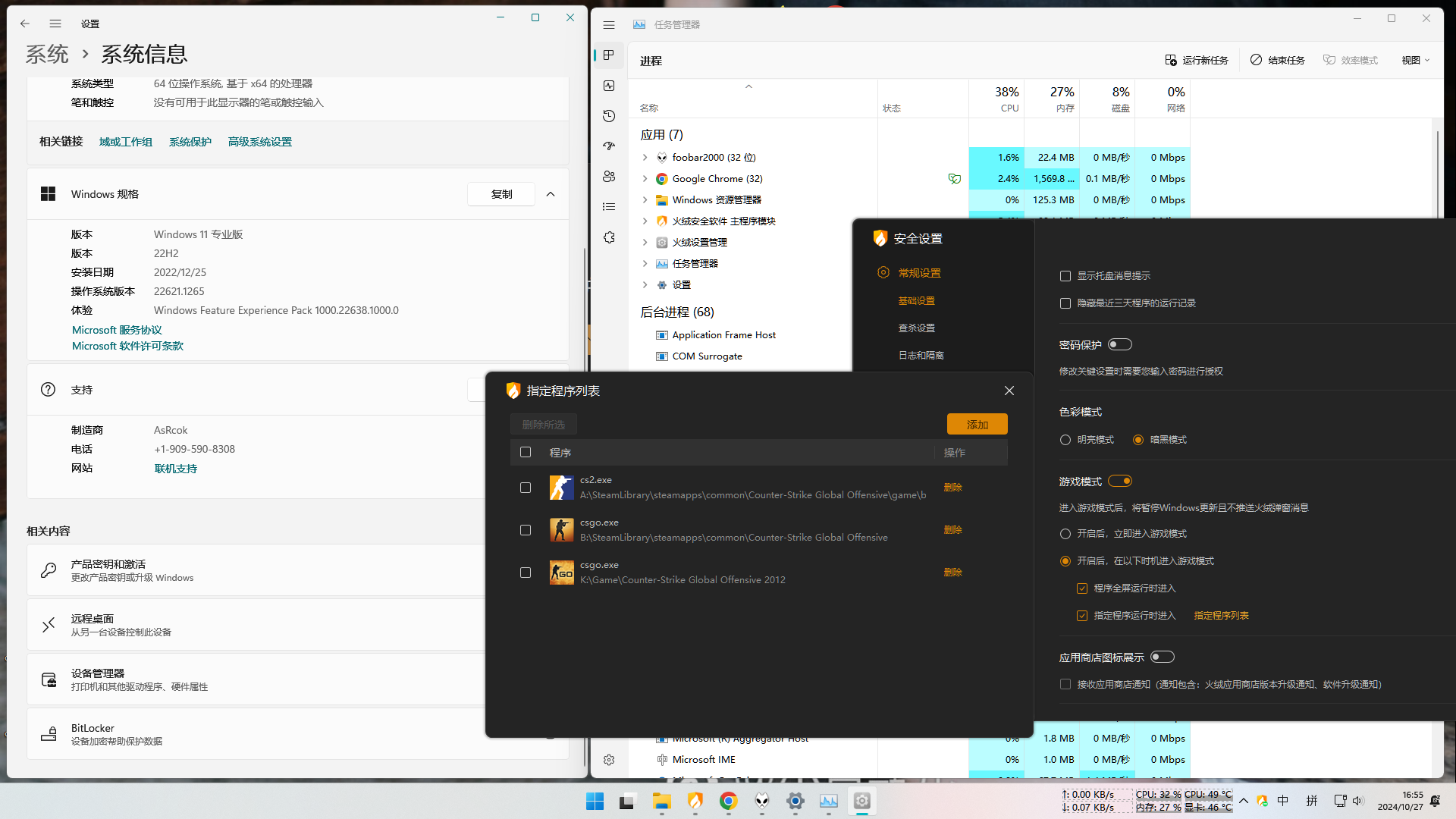
Task: Click the 添加 button in program list
Action: click(977, 424)
